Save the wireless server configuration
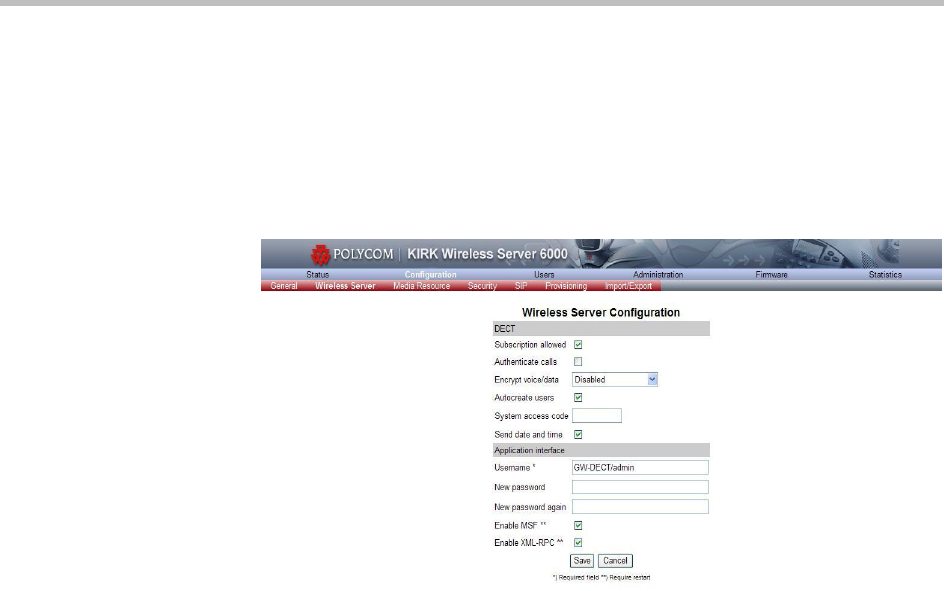 [582, 561]
